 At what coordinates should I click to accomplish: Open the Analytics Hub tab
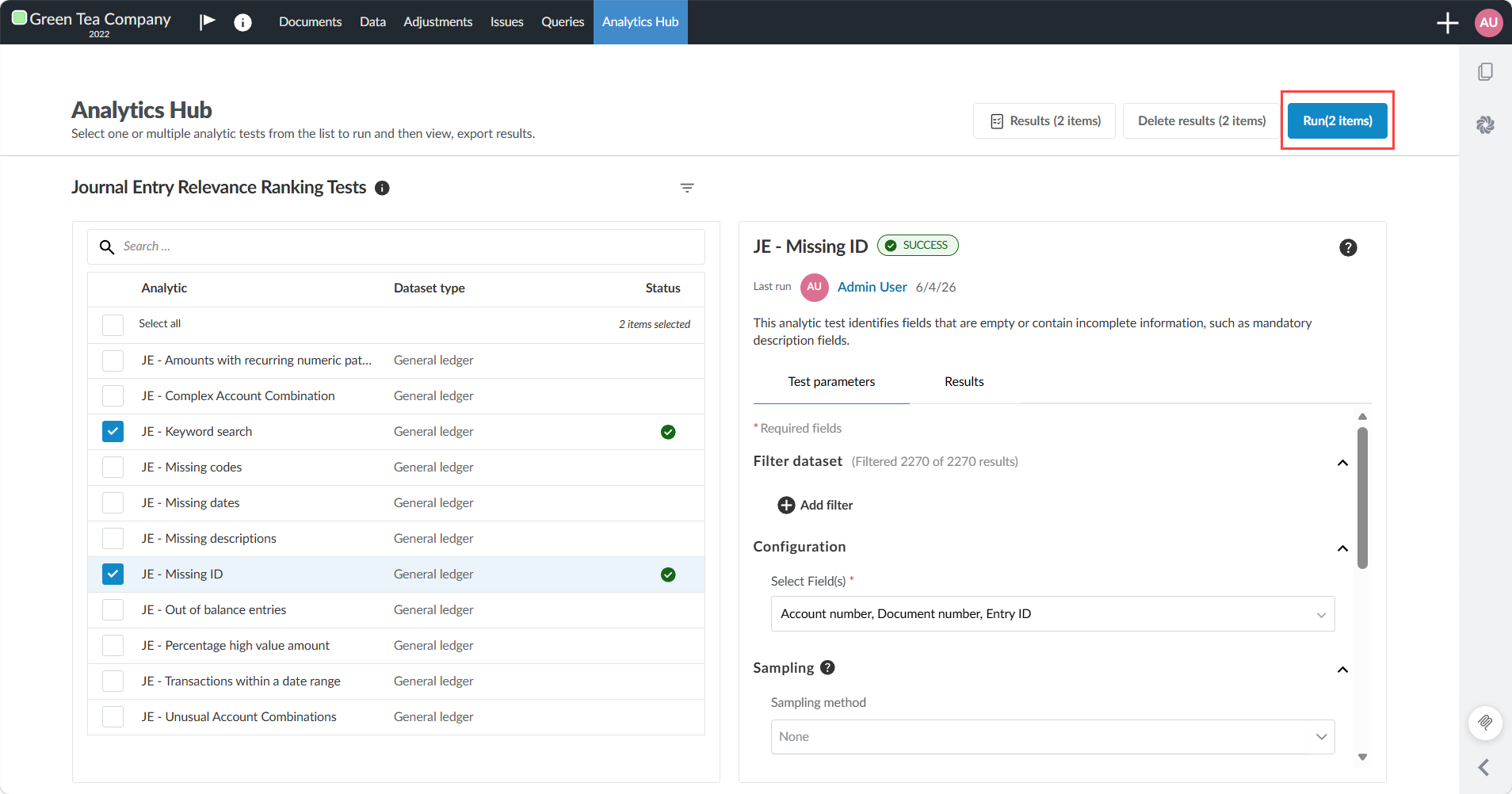[640, 22]
